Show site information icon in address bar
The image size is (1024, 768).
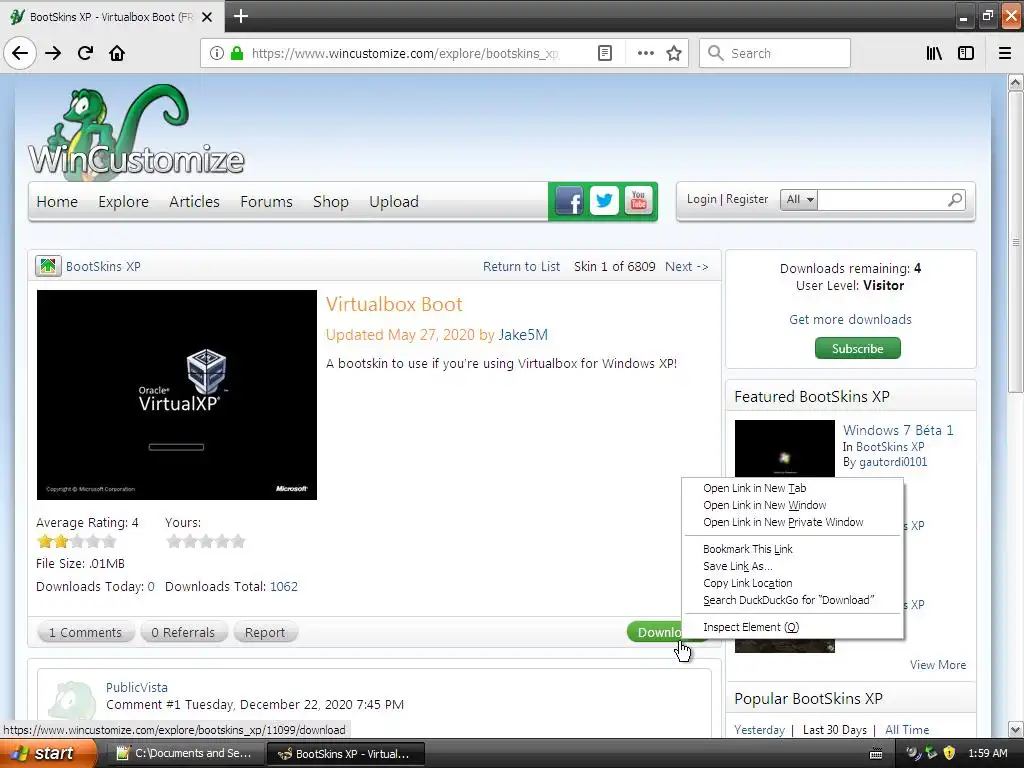217,53
